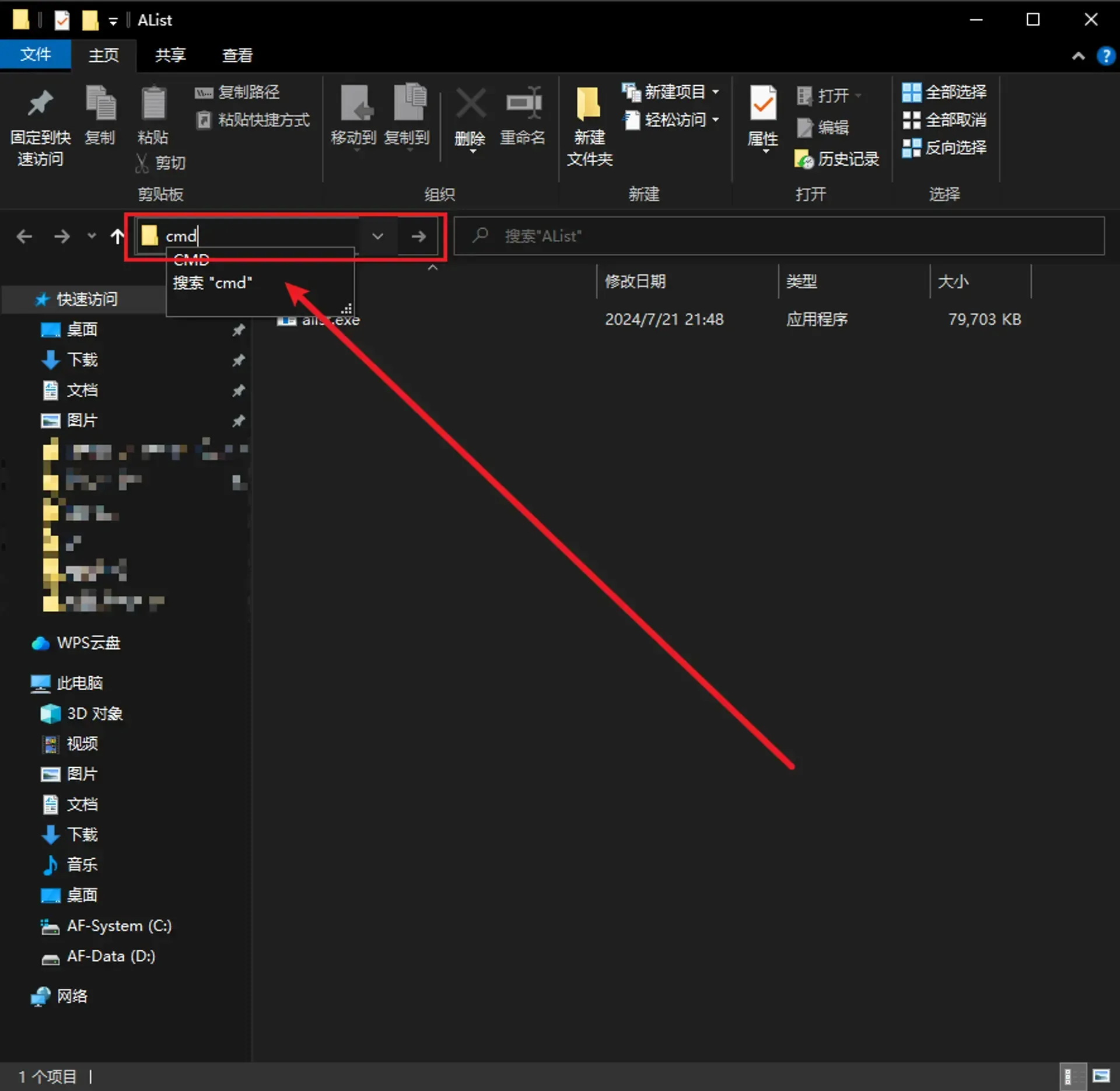Open the View (查看) ribbon tab
1120x1091 pixels.
coord(237,55)
